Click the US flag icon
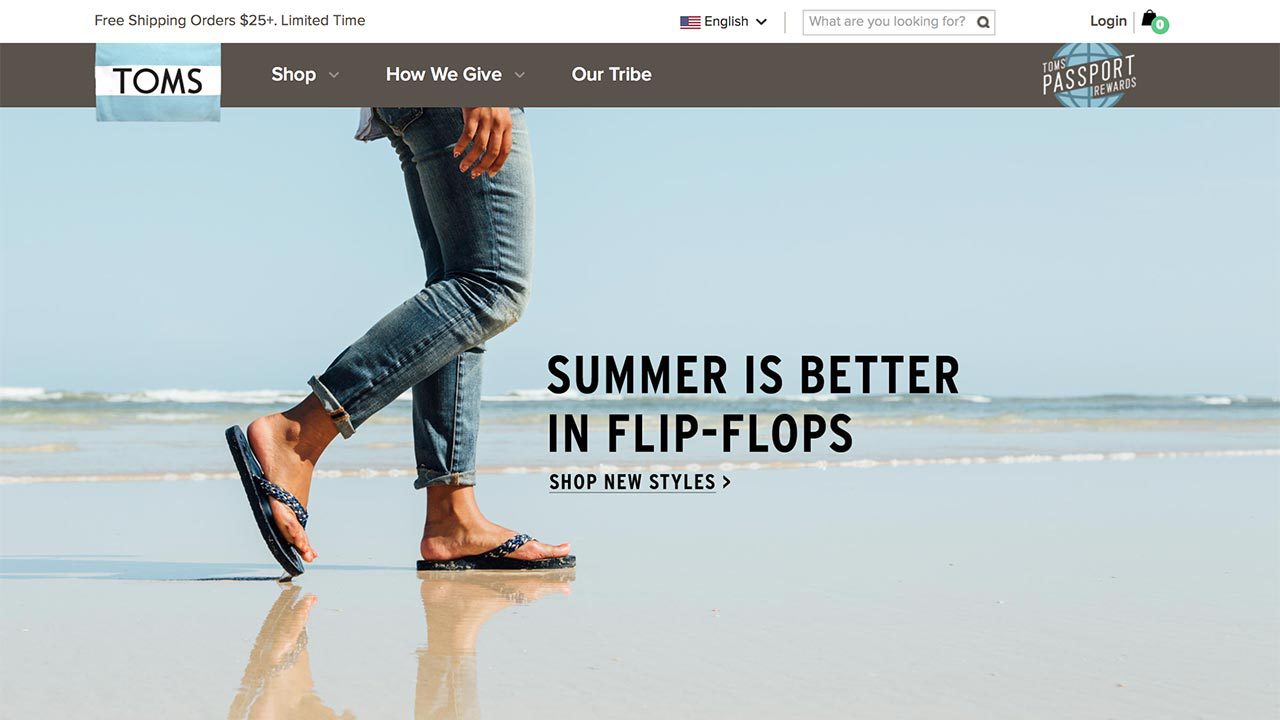The width and height of the screenshot is (1280, 720). tap(690, 22)
